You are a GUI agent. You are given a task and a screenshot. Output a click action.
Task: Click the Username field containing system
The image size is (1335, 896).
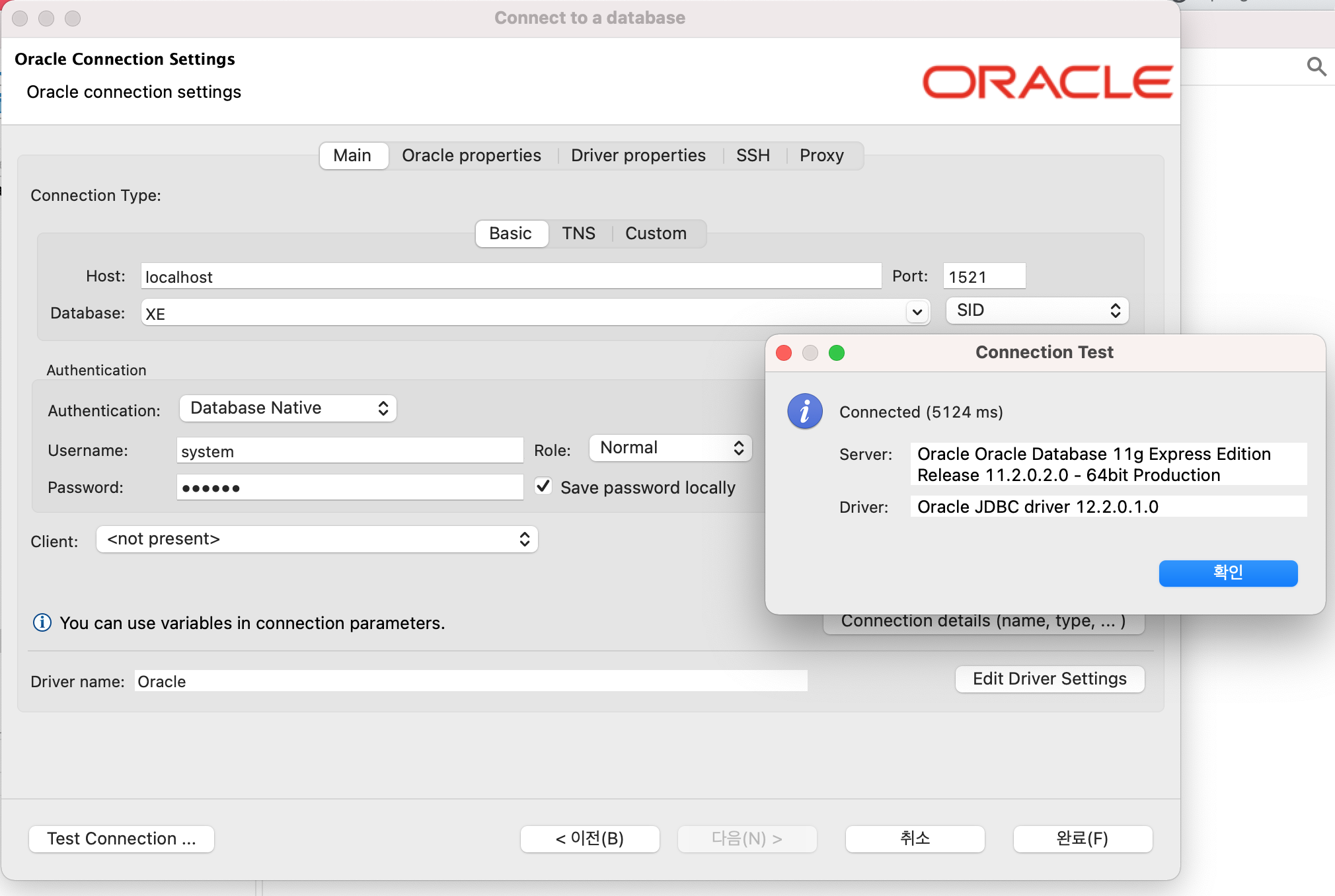pos(350,451)
